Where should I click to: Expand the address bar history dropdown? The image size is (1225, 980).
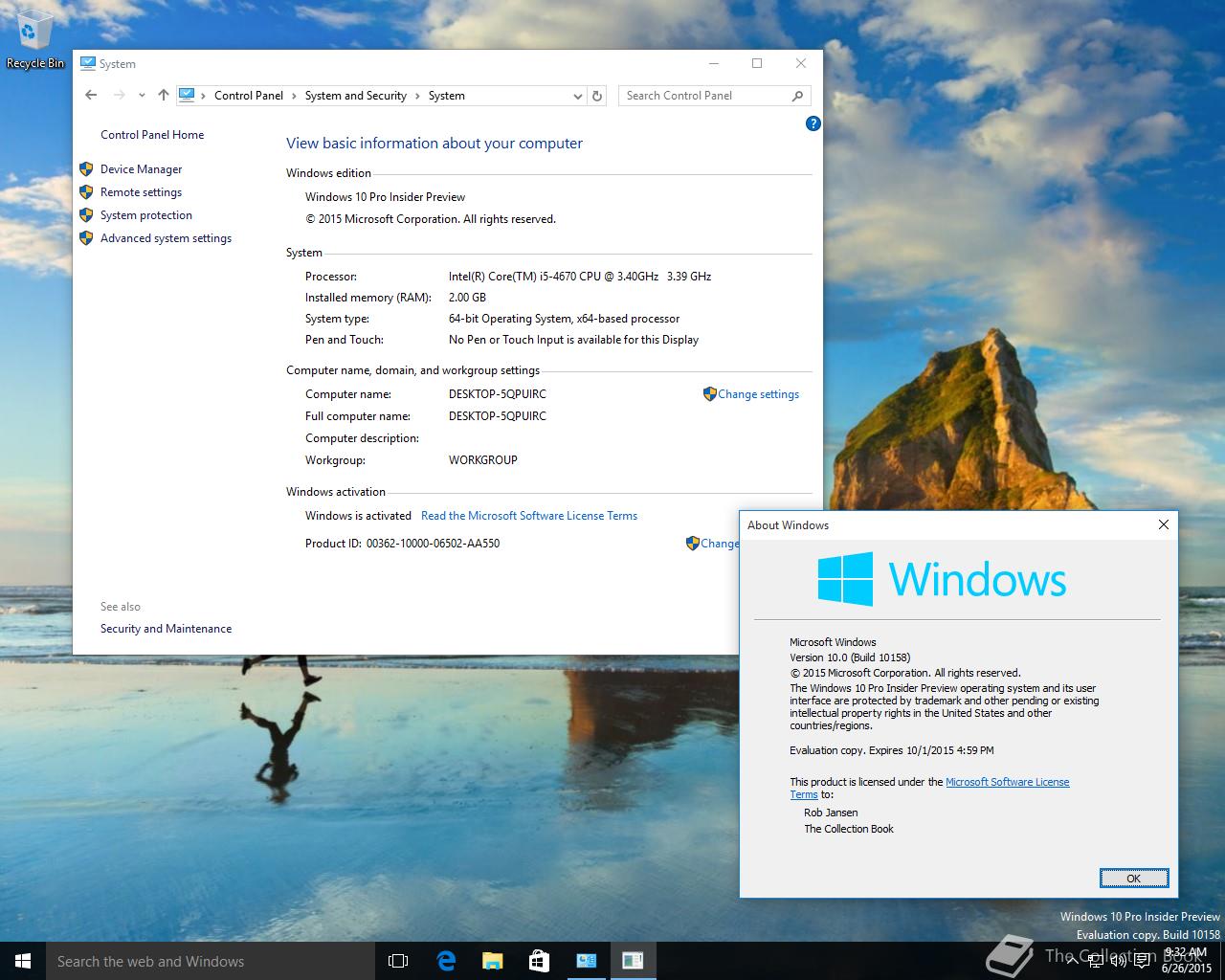coord(577,96)
